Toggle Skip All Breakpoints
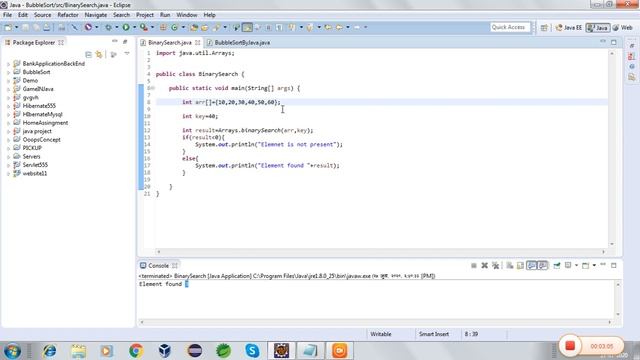640x360 pixels. pos(75,27)
